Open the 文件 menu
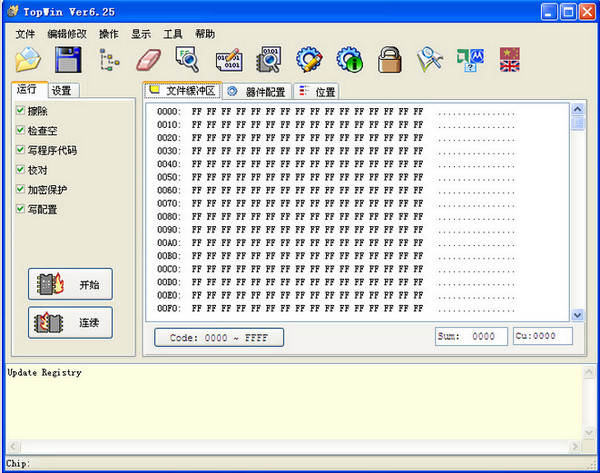 (25, 34)
